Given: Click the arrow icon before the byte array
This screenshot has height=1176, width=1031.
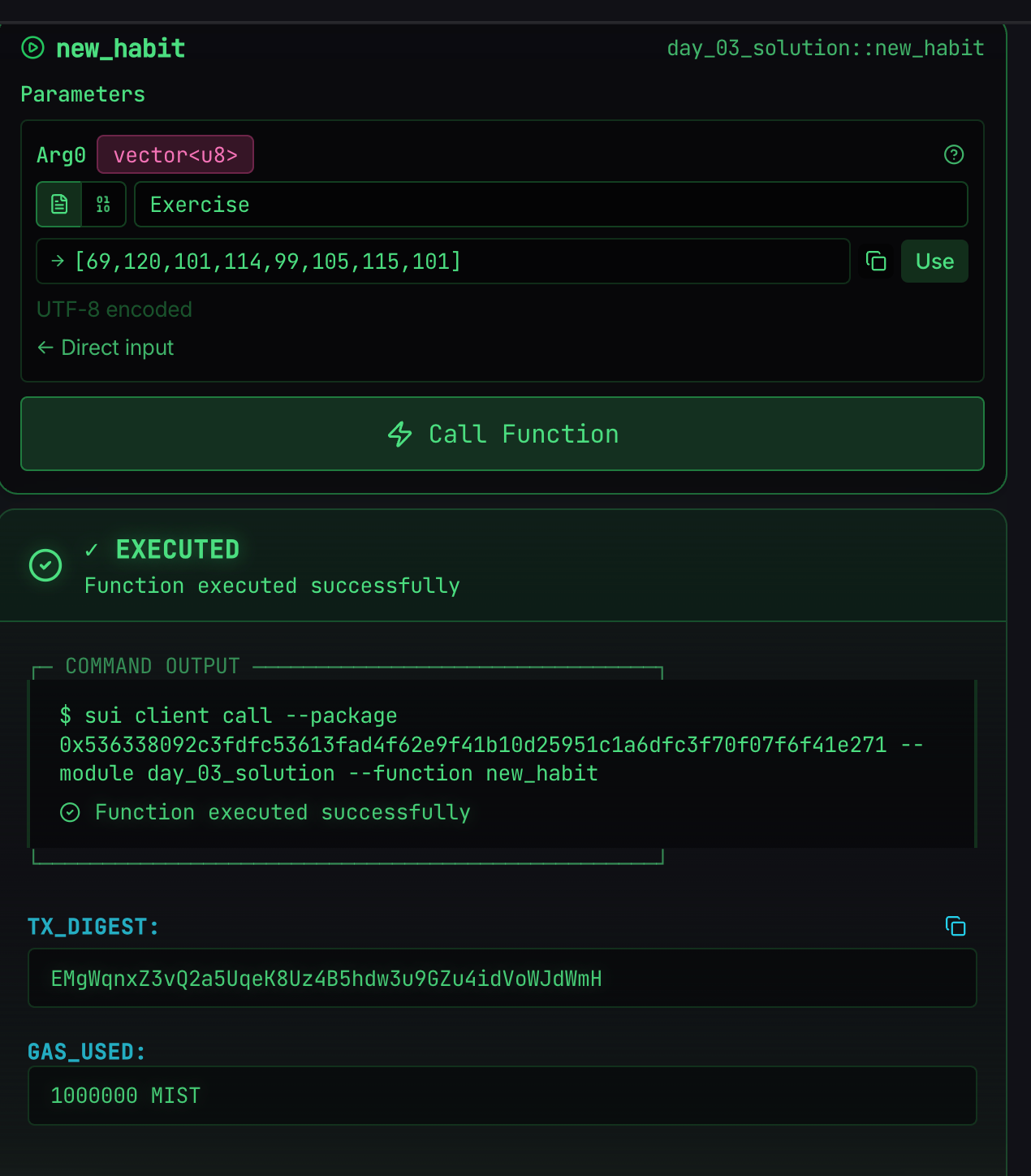Looking at the screenshot, I should pyautogui.click(x=58, y=262).
